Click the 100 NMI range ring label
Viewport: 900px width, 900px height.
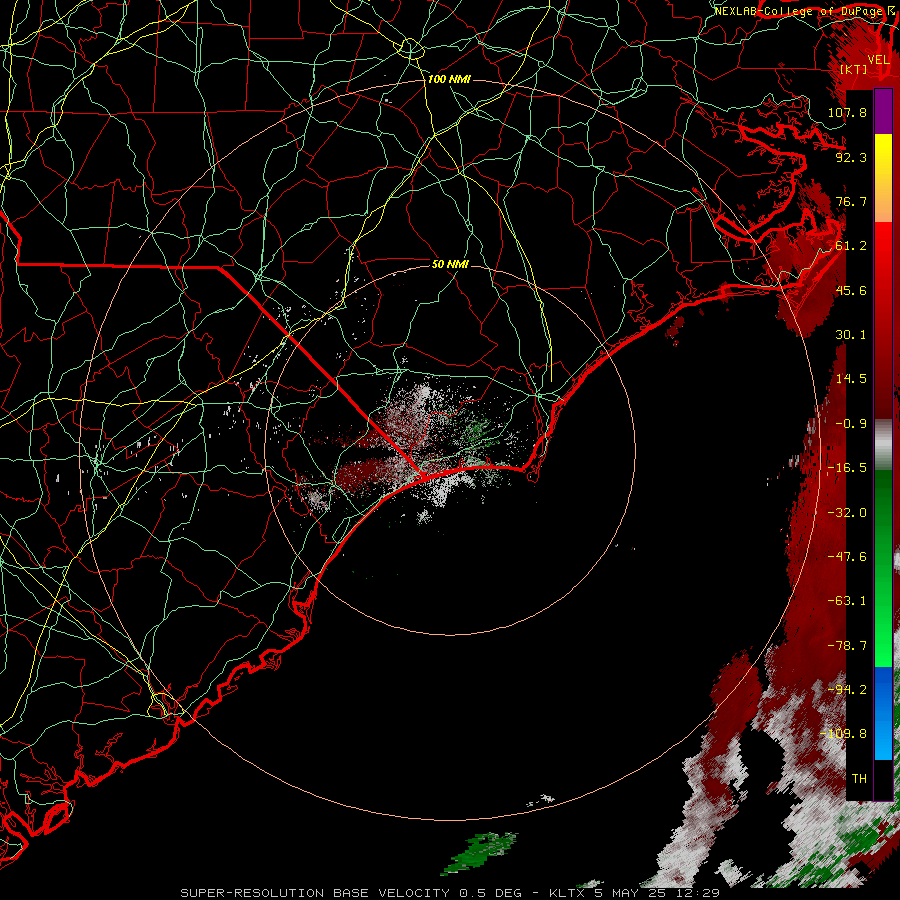(x=449, y=79)
